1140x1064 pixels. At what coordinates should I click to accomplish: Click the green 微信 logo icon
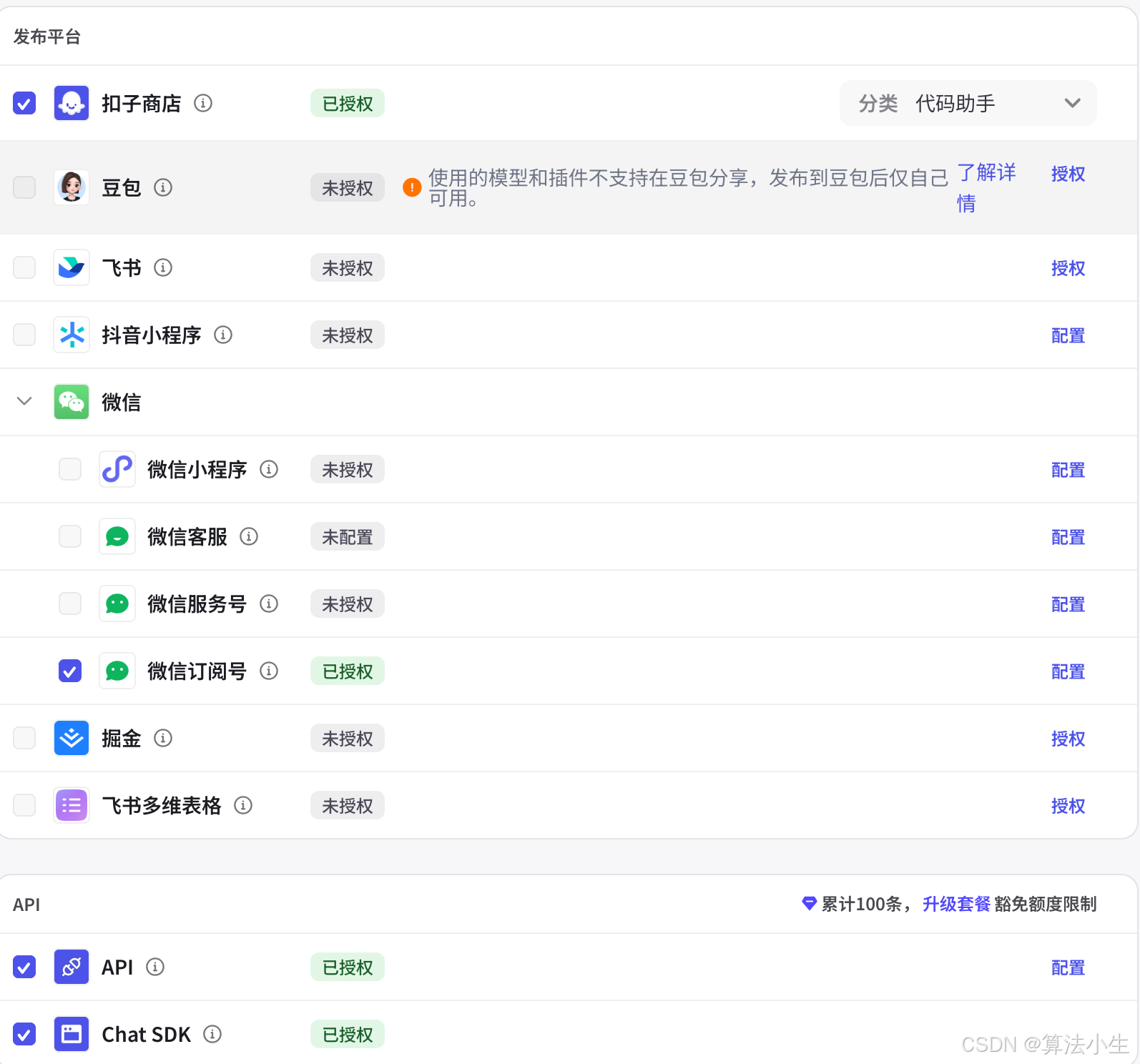[72, 402]
